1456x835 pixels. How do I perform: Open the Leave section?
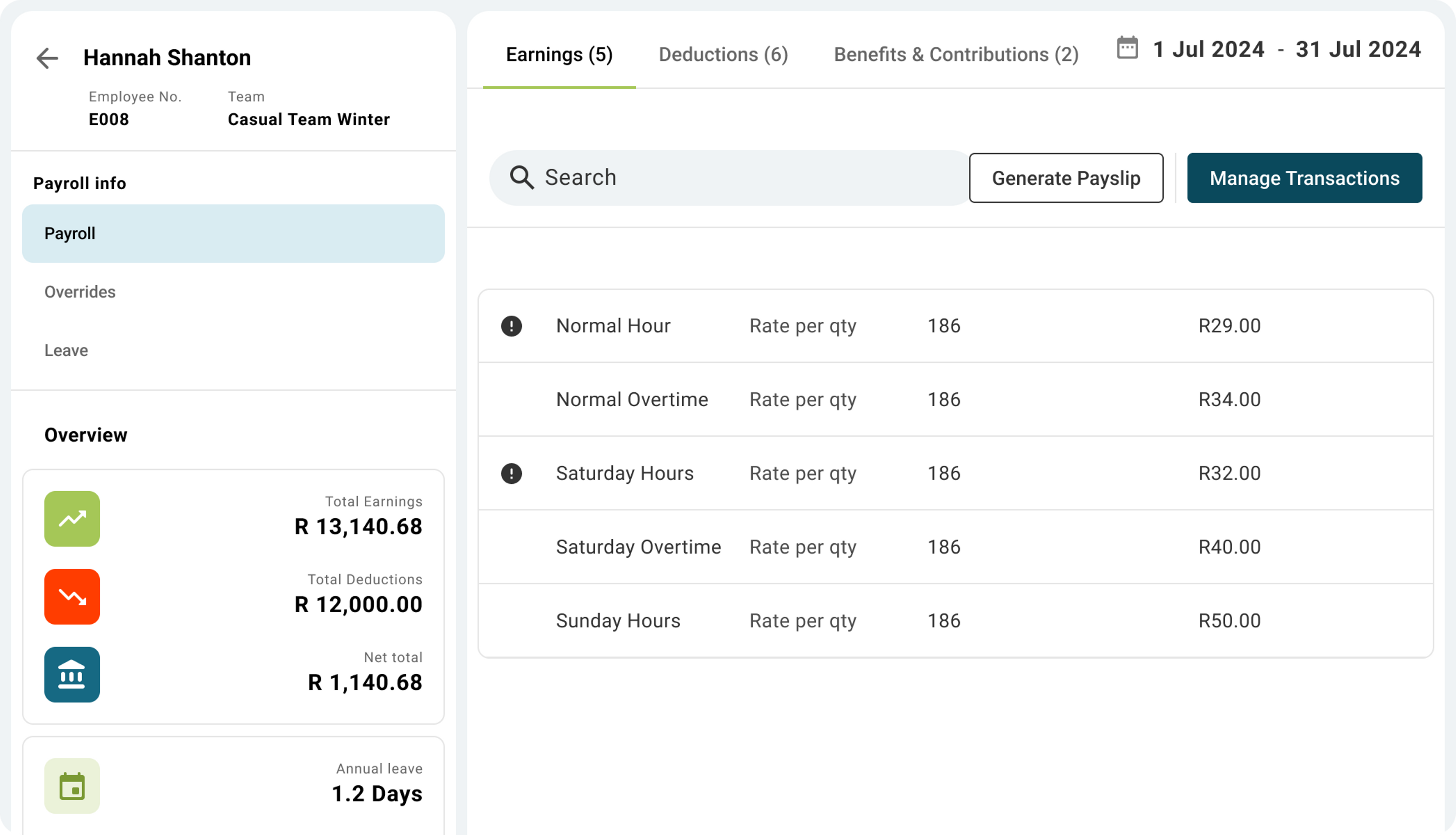(233, 351)
